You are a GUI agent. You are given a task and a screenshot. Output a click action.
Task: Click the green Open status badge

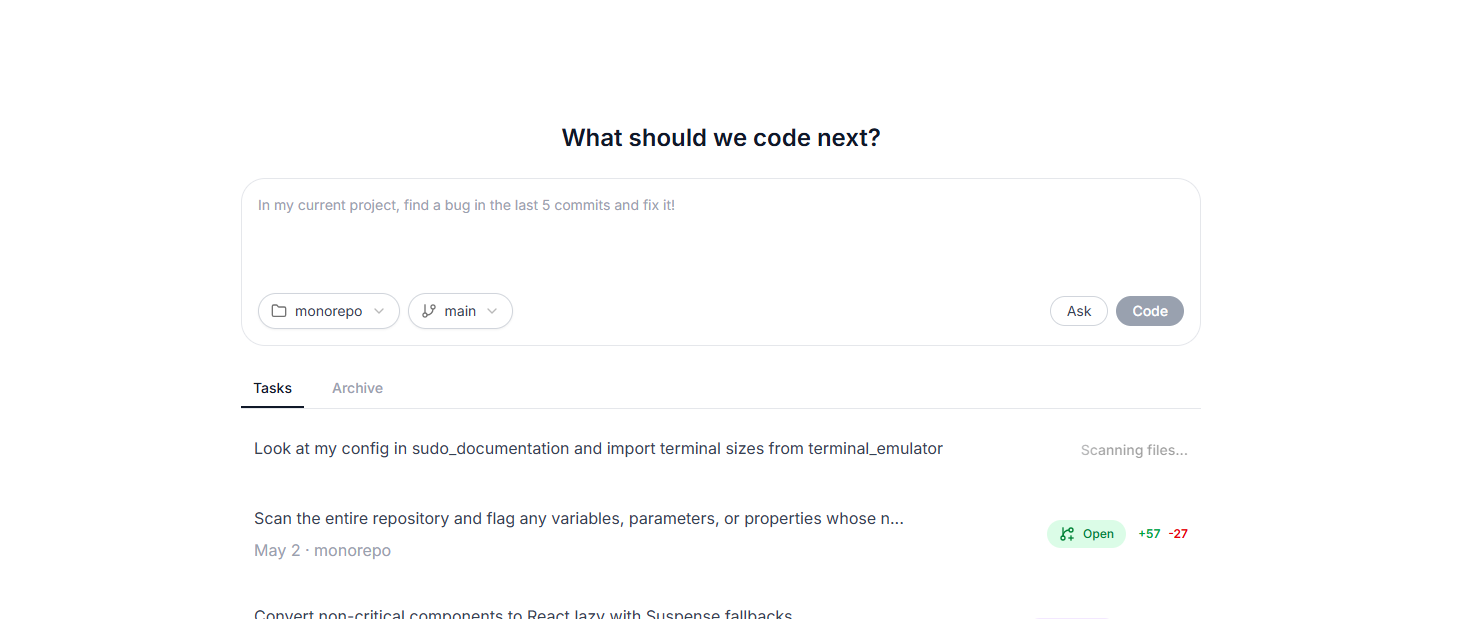point(1086,534)
